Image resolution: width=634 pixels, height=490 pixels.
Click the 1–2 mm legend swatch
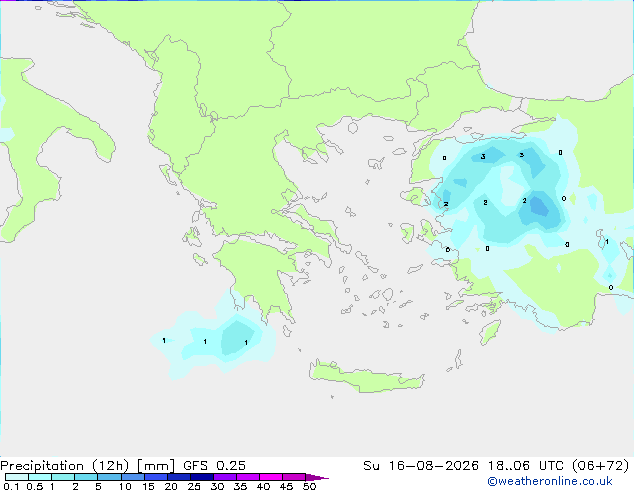(x=63, y=477)
